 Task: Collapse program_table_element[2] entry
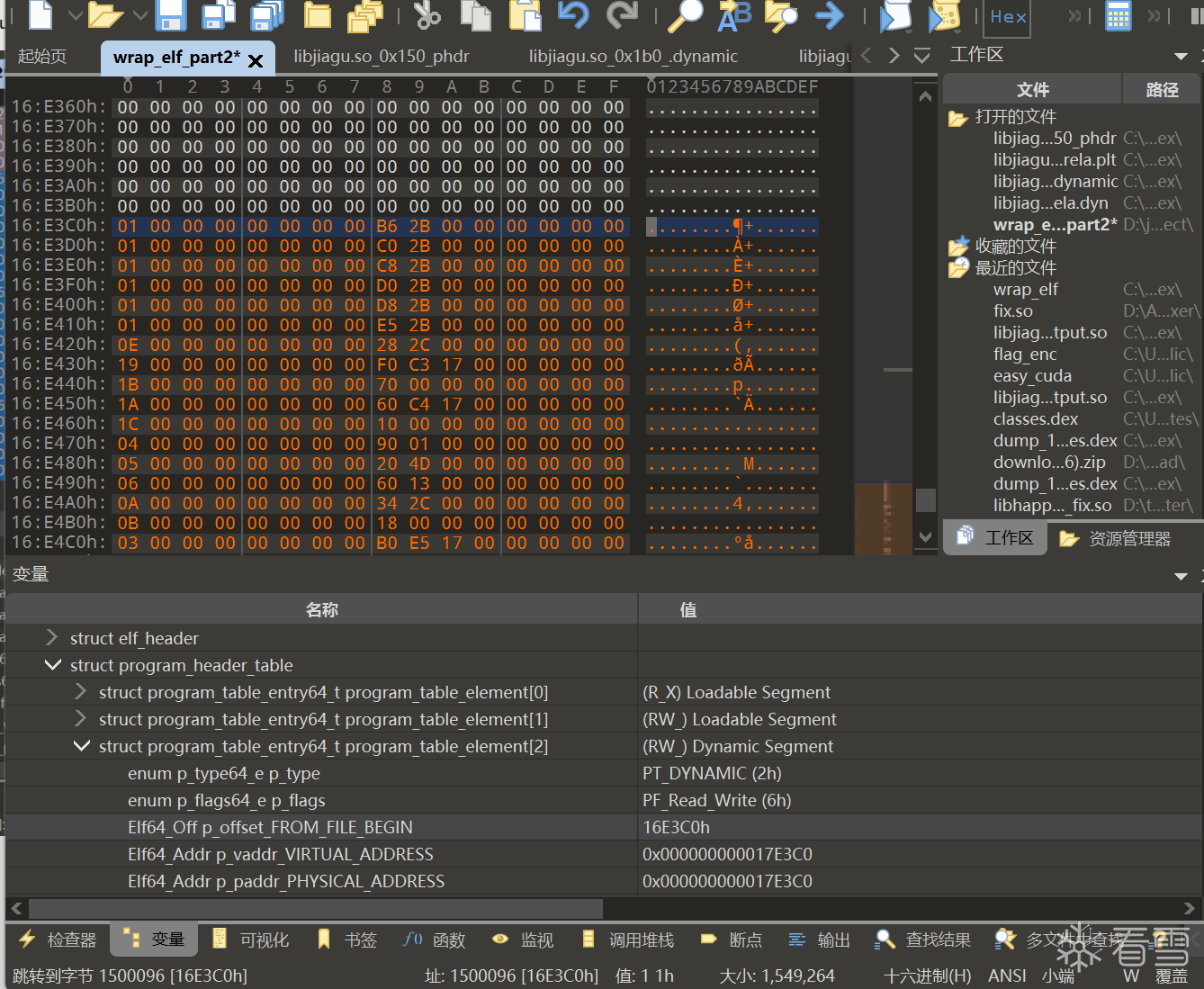click(x=81, y=745)
